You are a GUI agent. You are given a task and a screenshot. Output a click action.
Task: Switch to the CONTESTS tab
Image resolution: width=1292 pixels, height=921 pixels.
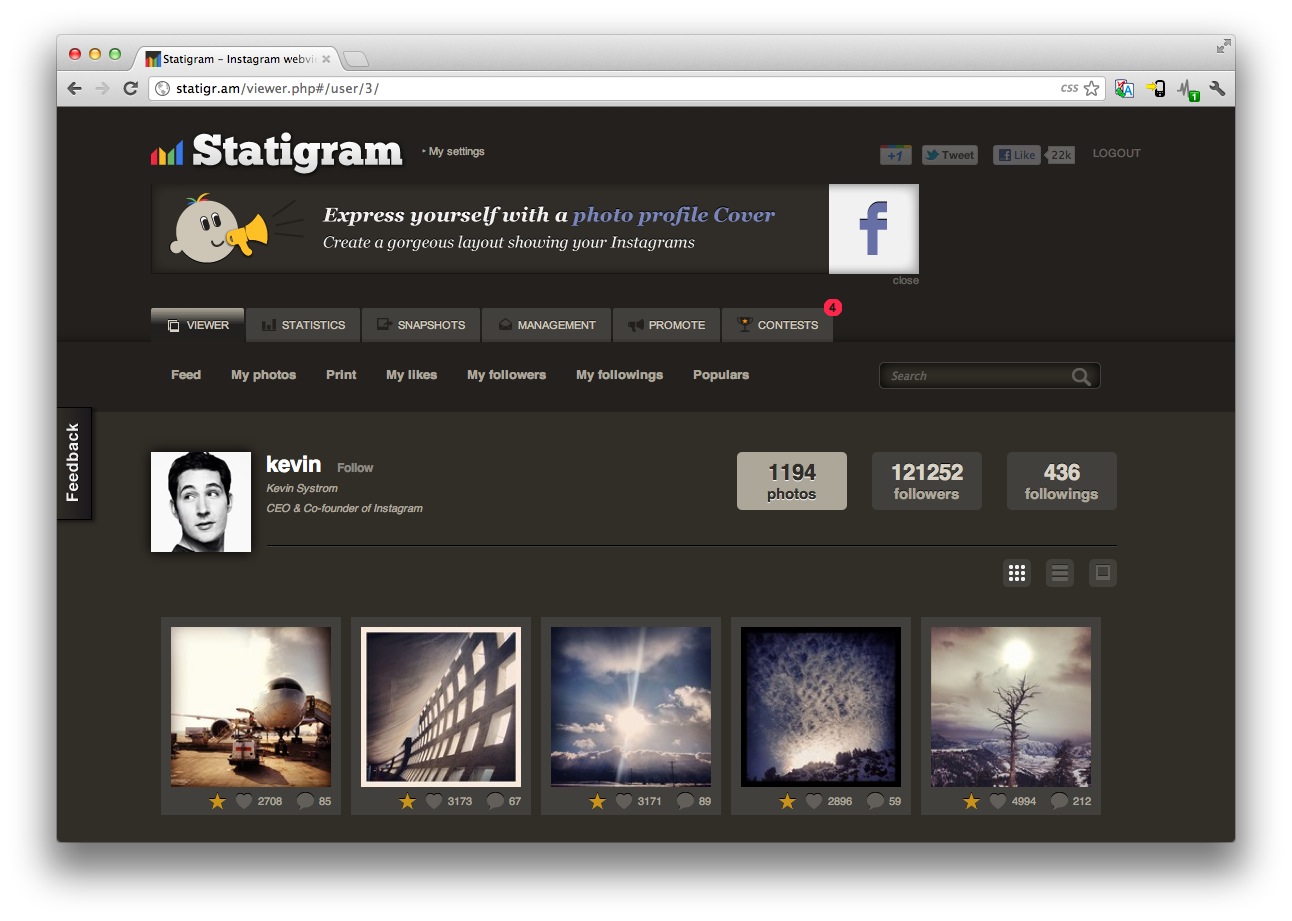coord(777,325)
